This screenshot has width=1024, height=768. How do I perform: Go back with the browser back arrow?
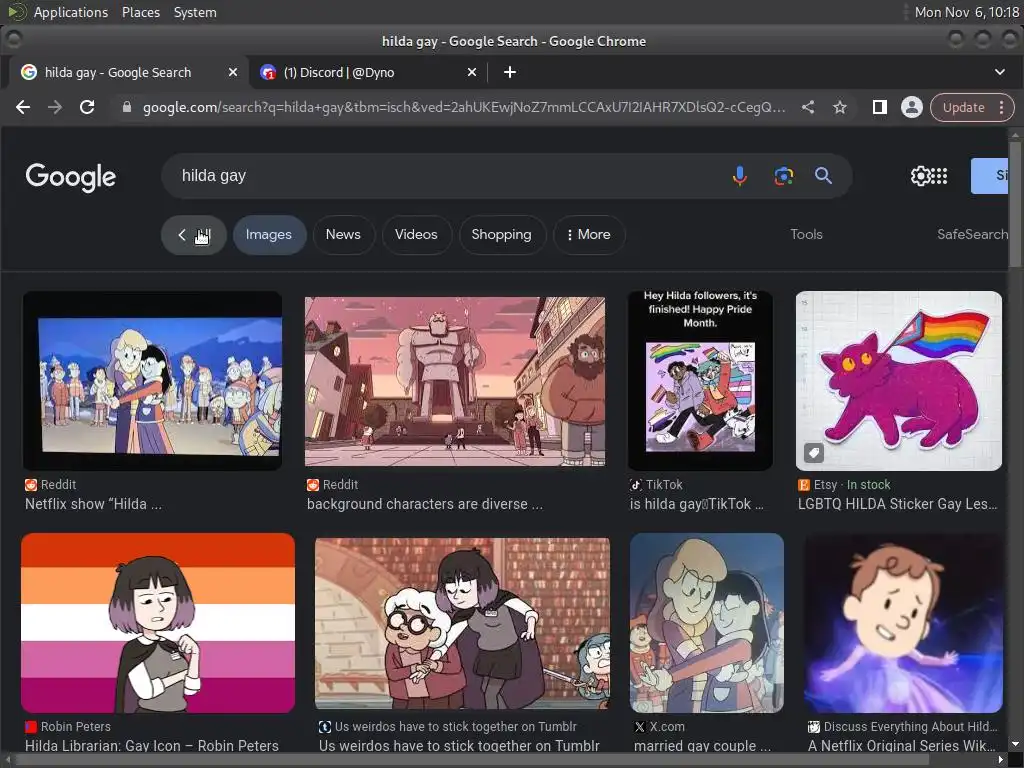click(x=23, y=107)
